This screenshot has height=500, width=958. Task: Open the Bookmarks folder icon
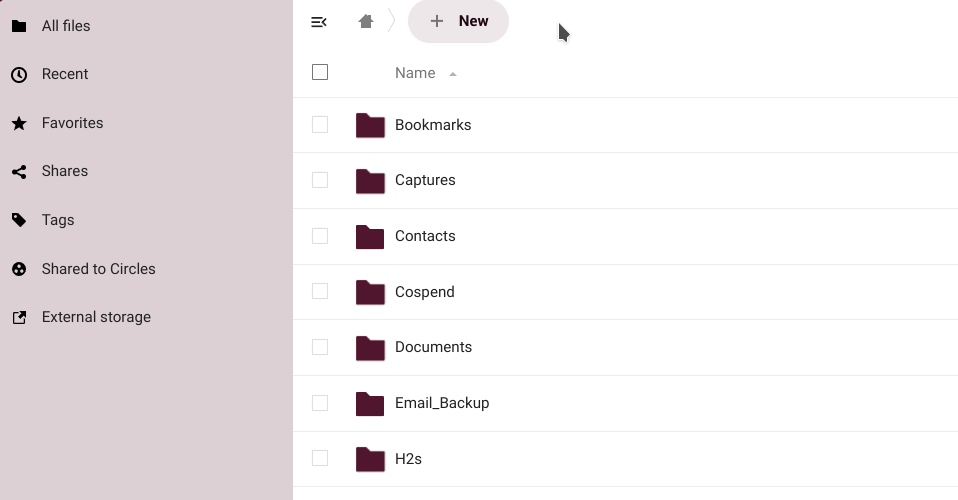point(370,125)
